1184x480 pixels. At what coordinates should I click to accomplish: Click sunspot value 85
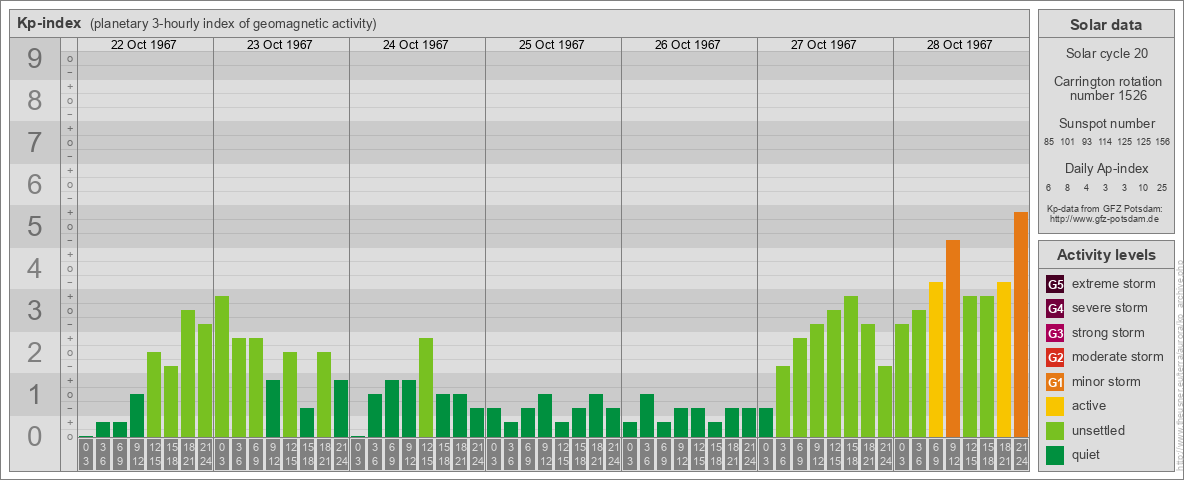point(1049,142)
